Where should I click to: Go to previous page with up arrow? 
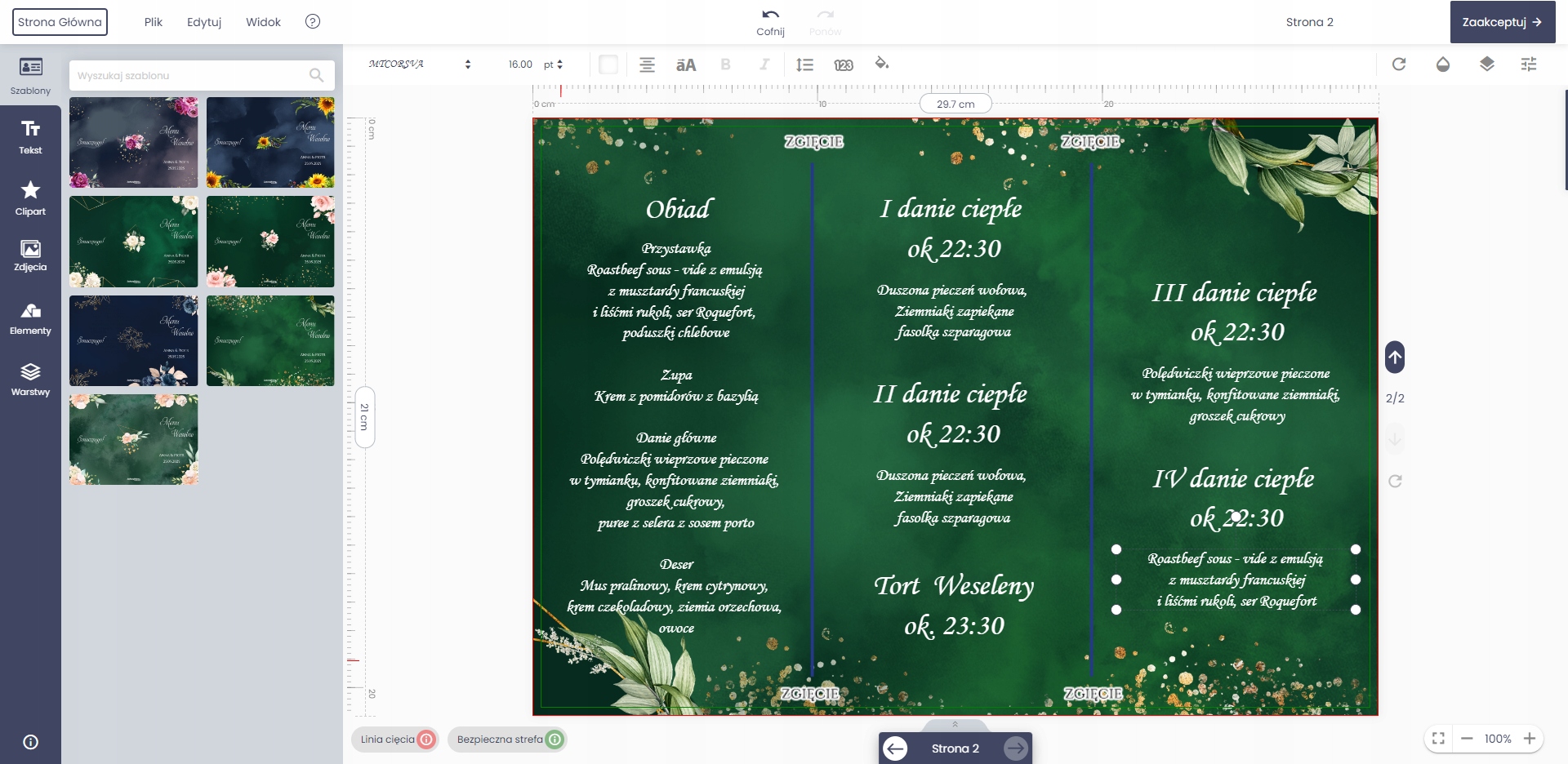[1395, 357]
